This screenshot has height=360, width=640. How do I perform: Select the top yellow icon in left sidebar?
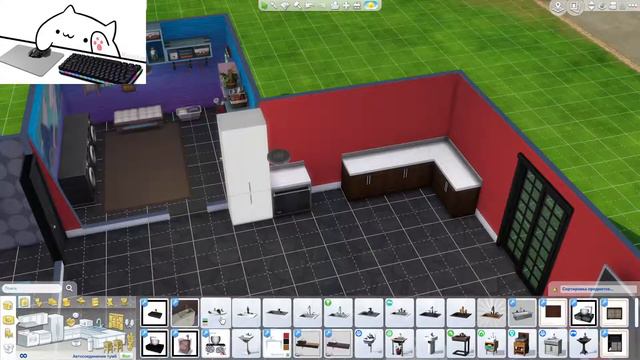coord(8,305)
